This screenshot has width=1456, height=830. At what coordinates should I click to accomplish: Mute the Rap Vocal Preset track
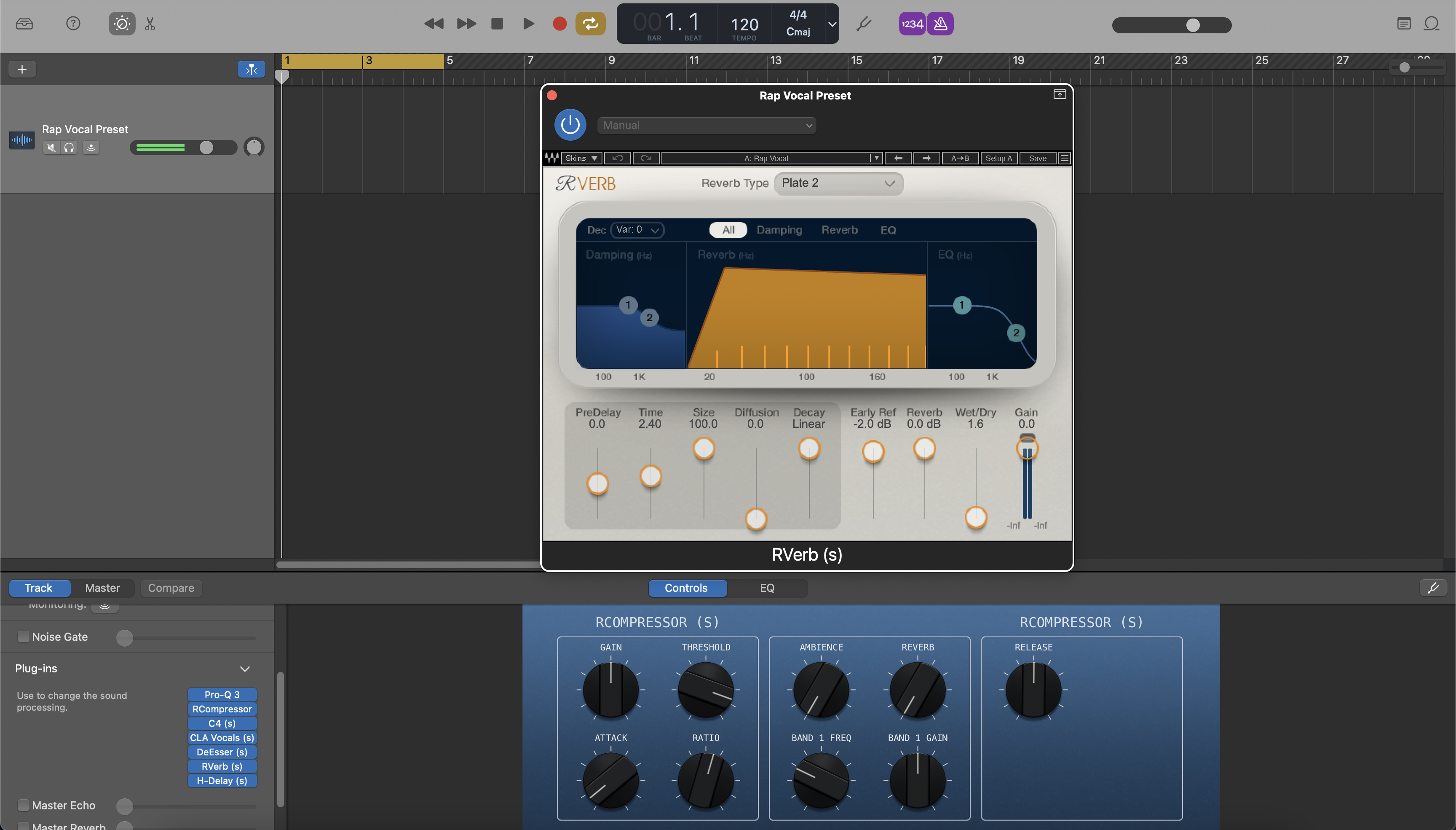(51, 147)
